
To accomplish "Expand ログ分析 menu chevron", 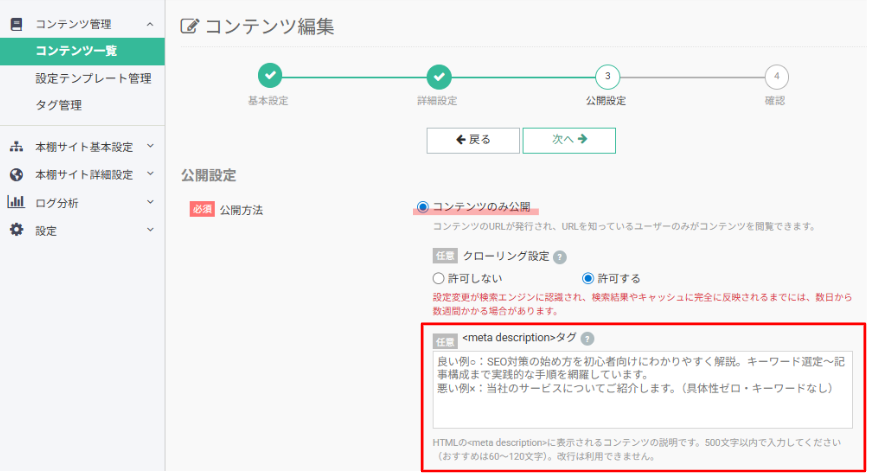I will (150, 202).
